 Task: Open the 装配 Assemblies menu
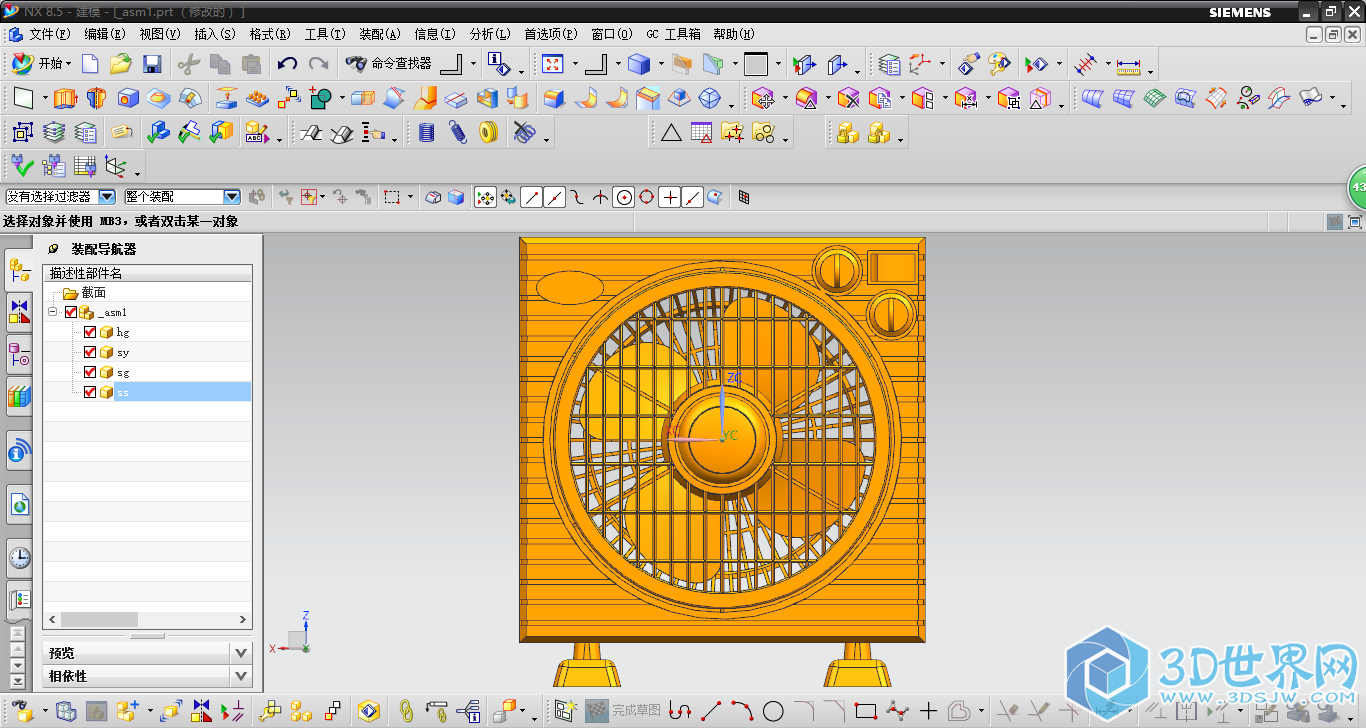point(379,34)
